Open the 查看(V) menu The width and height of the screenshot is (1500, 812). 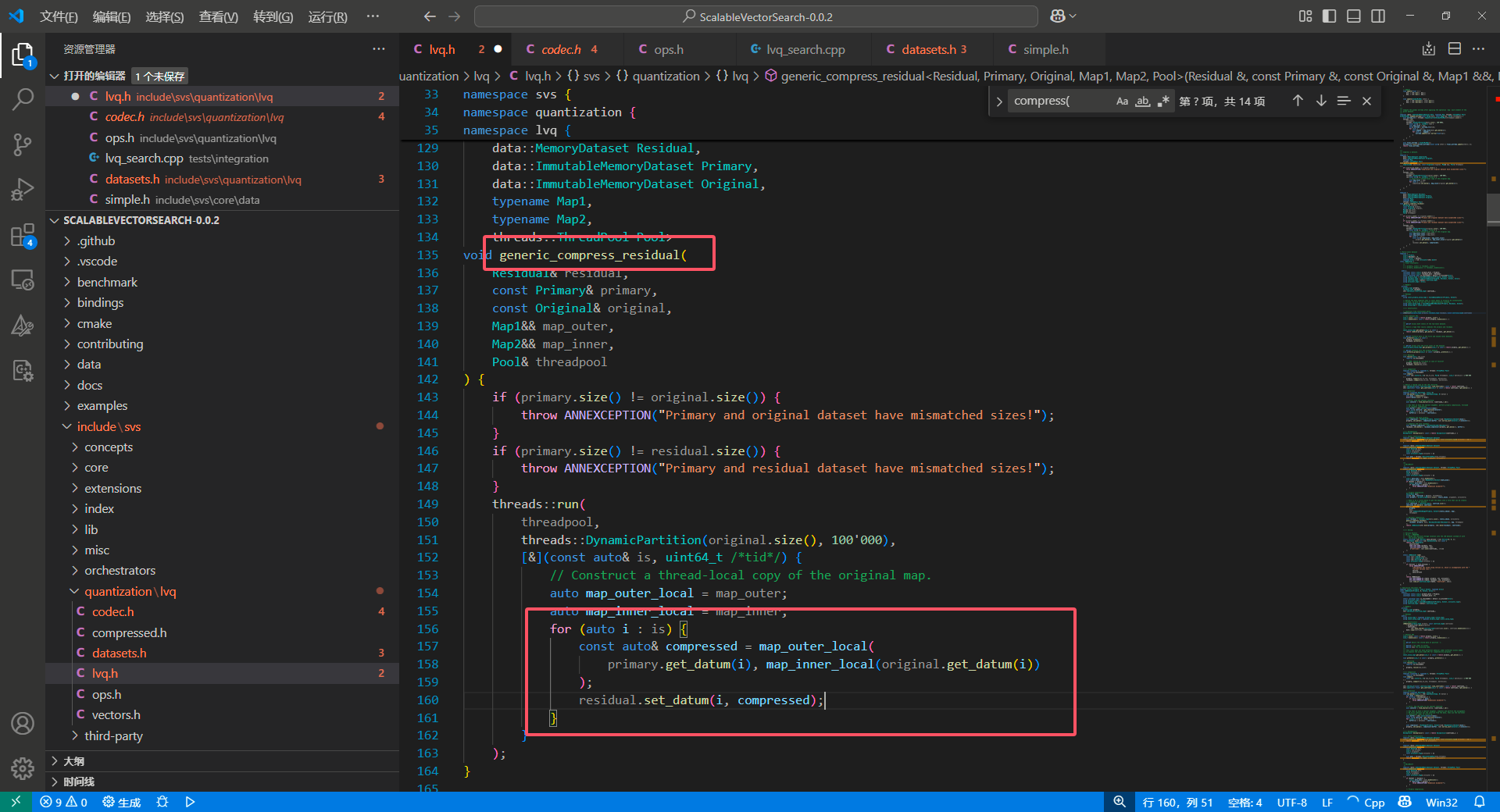coord(218,16)
